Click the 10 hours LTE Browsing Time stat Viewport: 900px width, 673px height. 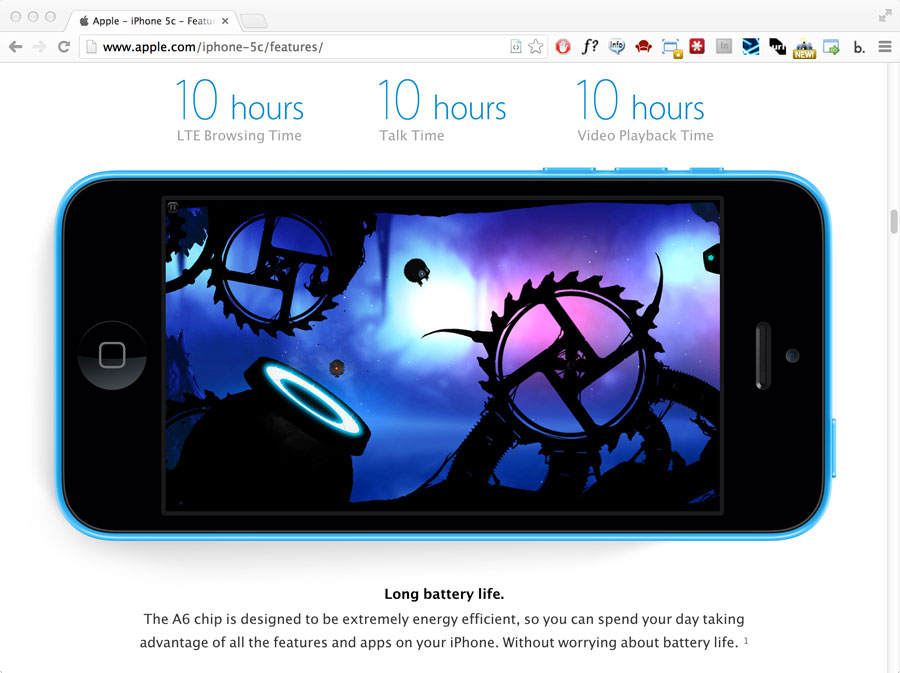(239, 110)
